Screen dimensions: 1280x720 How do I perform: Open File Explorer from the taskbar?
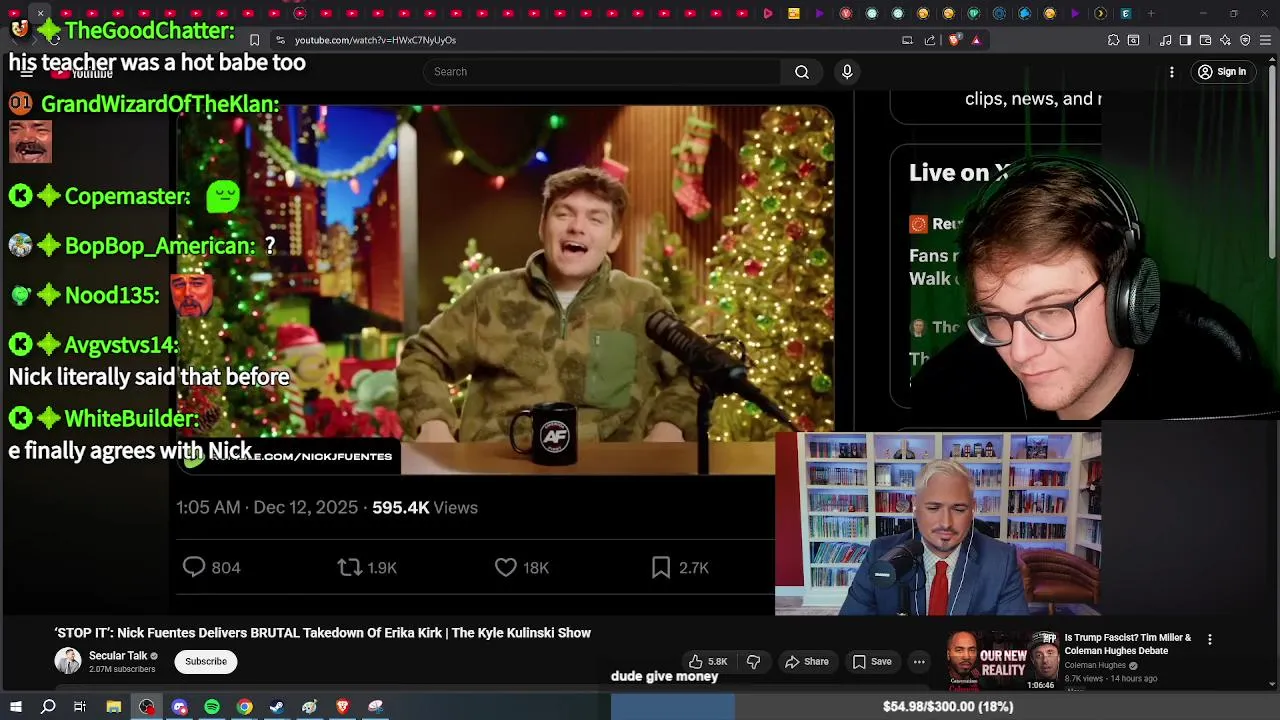(x=114, y=707)
